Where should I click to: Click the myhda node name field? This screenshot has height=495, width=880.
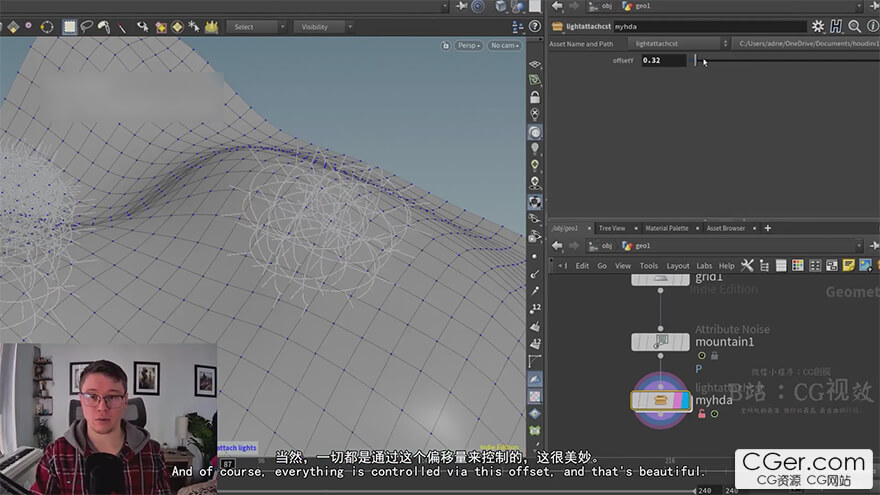(x=709, y=26)
